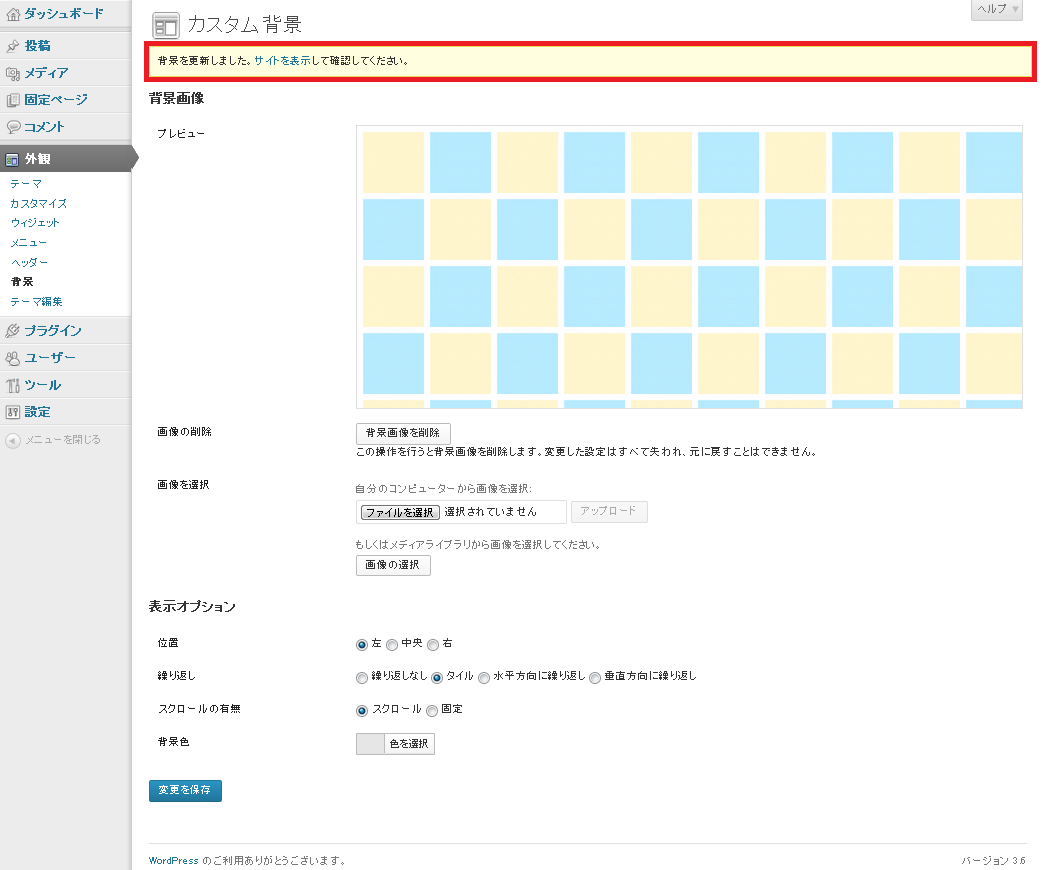Open the ウィジェット submenu item
The width and height of the screenshot is (1045, 870).
(x=35, y=223)
